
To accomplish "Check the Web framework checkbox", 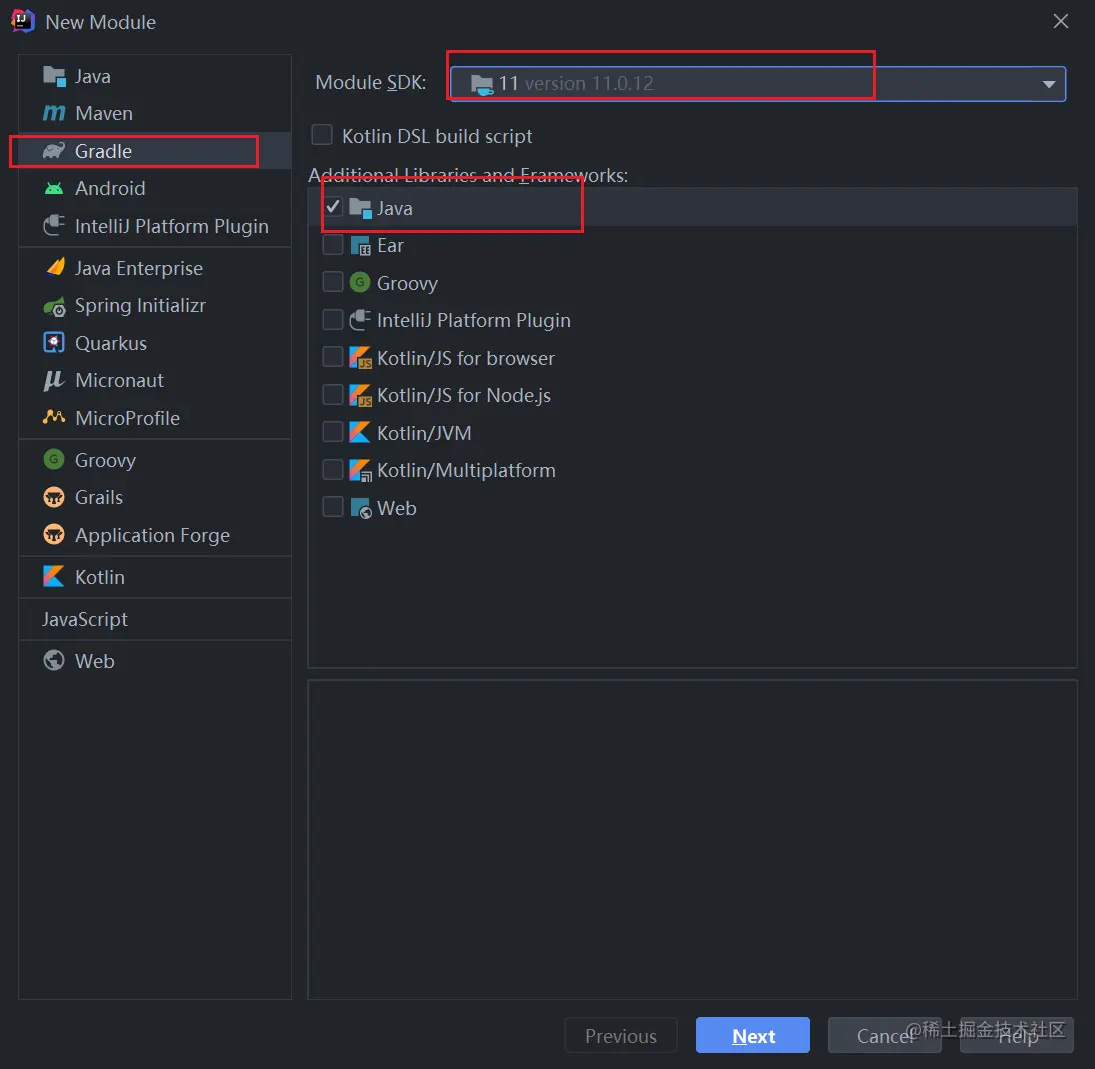I will [x=333, y=507].
